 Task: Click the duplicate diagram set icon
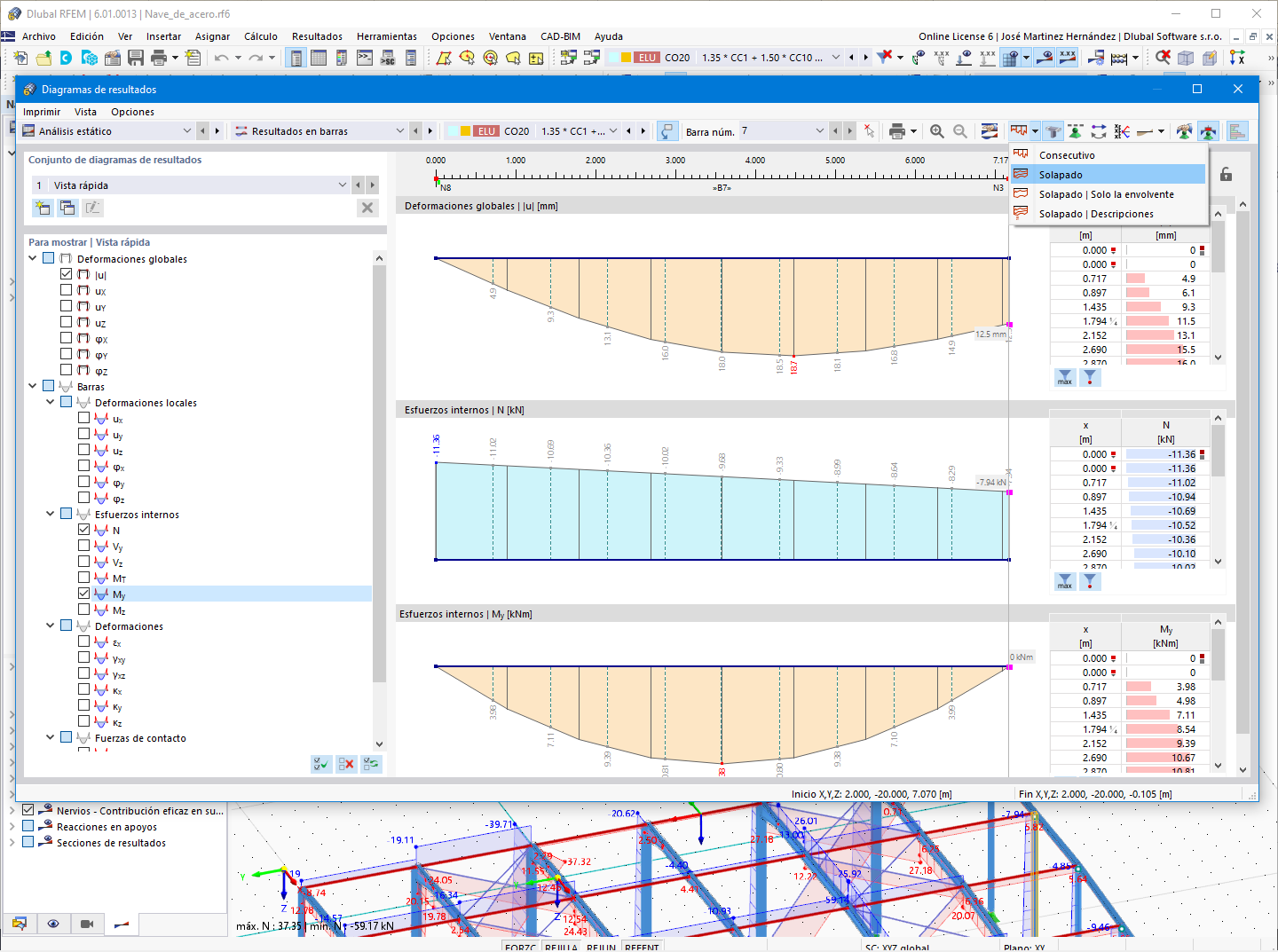[x=67, y=208]
